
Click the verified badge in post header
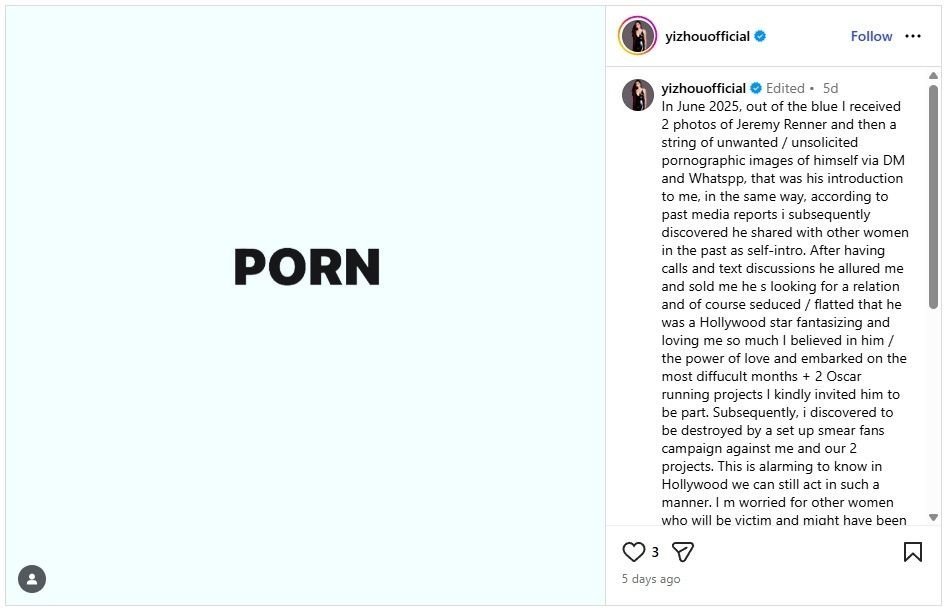click(760, 36)
